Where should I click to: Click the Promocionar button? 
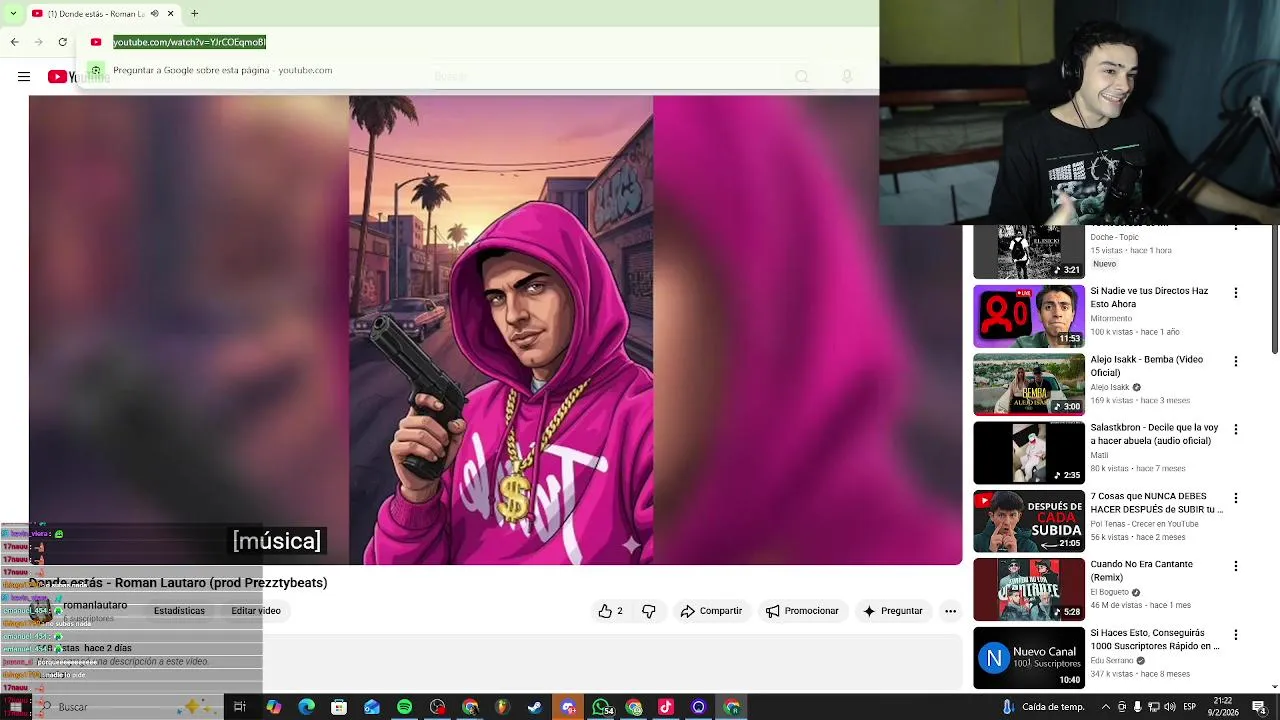coord(802,611)
